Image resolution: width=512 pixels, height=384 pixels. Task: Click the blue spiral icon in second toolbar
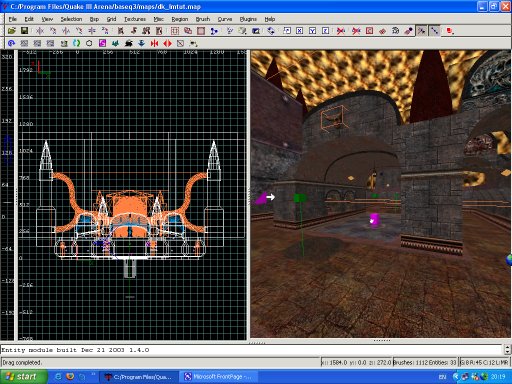(11, 43)
